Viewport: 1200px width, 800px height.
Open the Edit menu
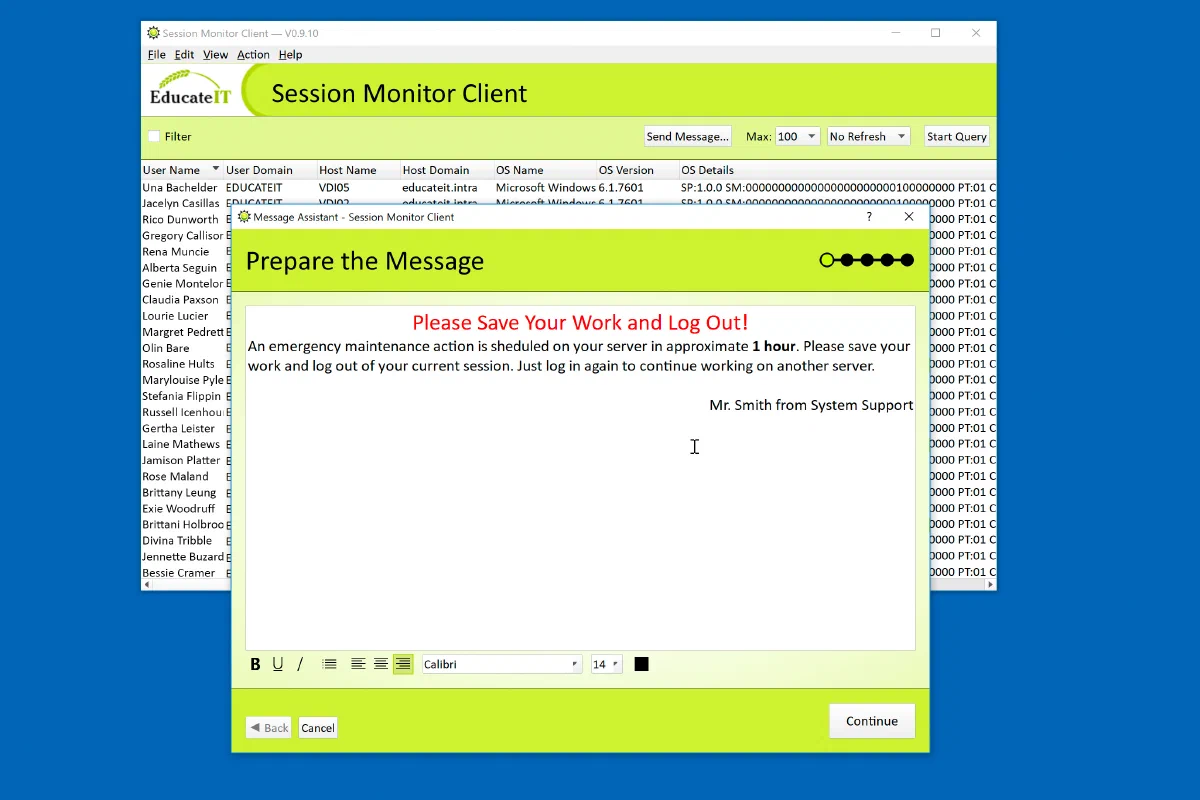pos(184,55)
